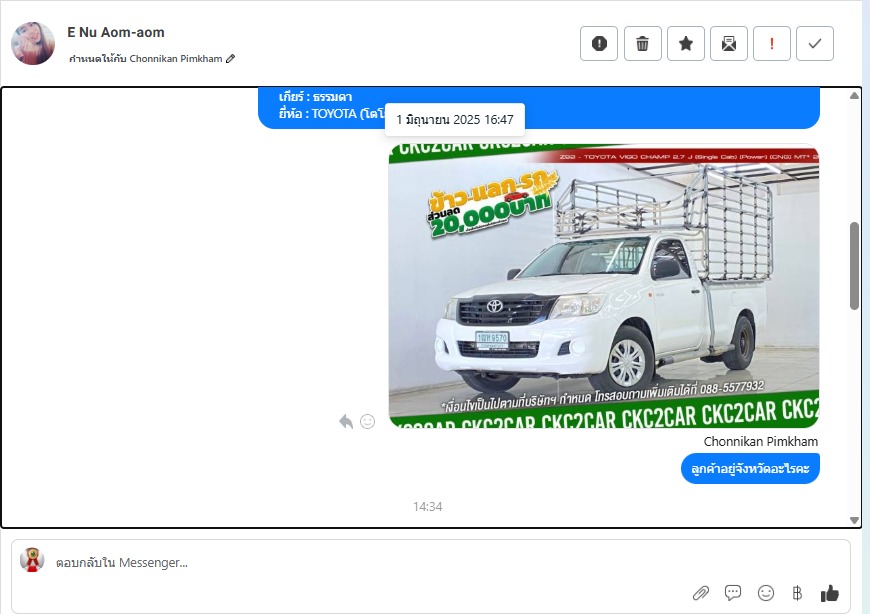
Task: Mark conversation as unread envelope icon
Action: 729,43
